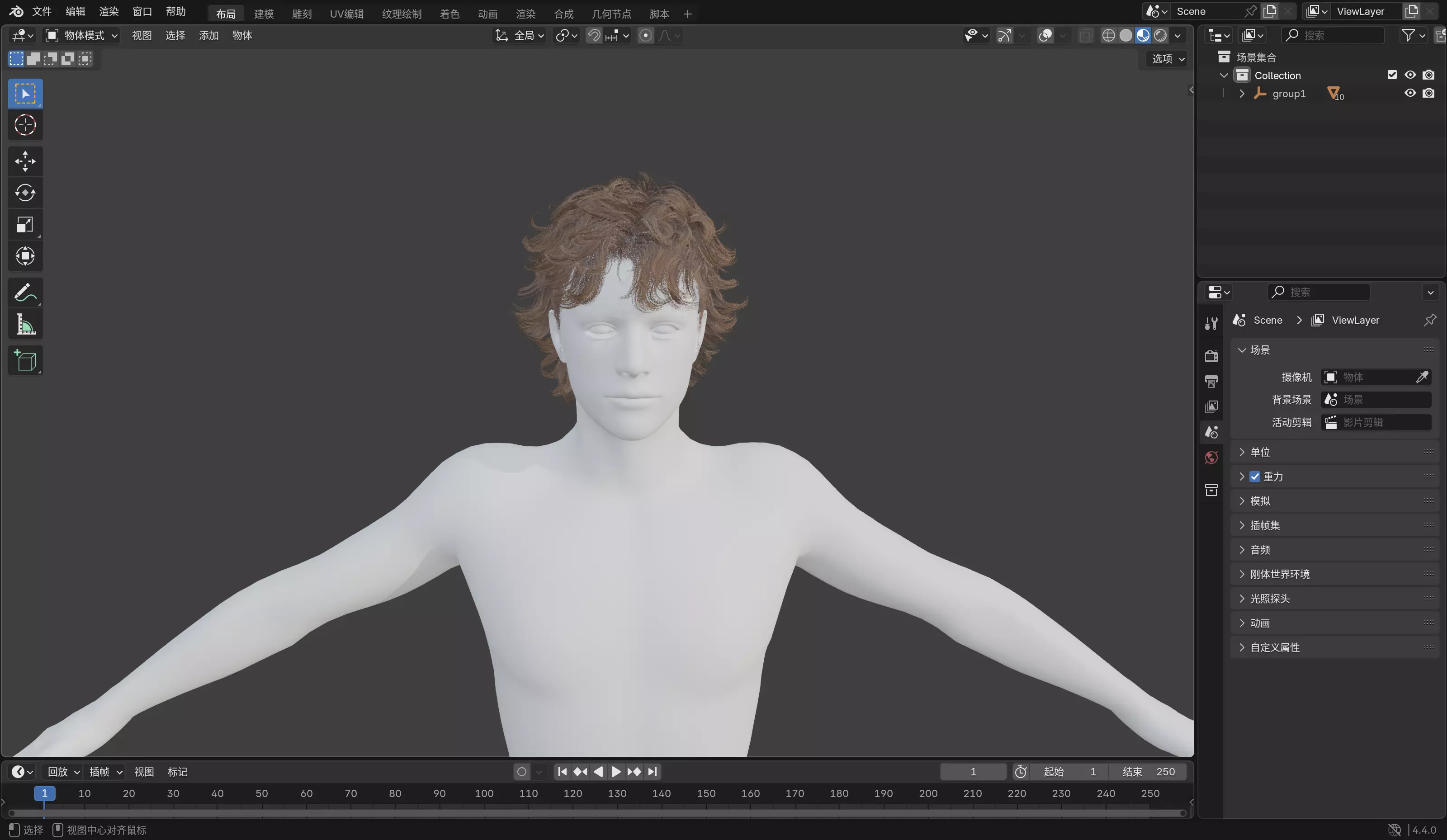This screenshot has width=1447, height=840.
Task: Select the Measure tool
Action: point(25,325)
